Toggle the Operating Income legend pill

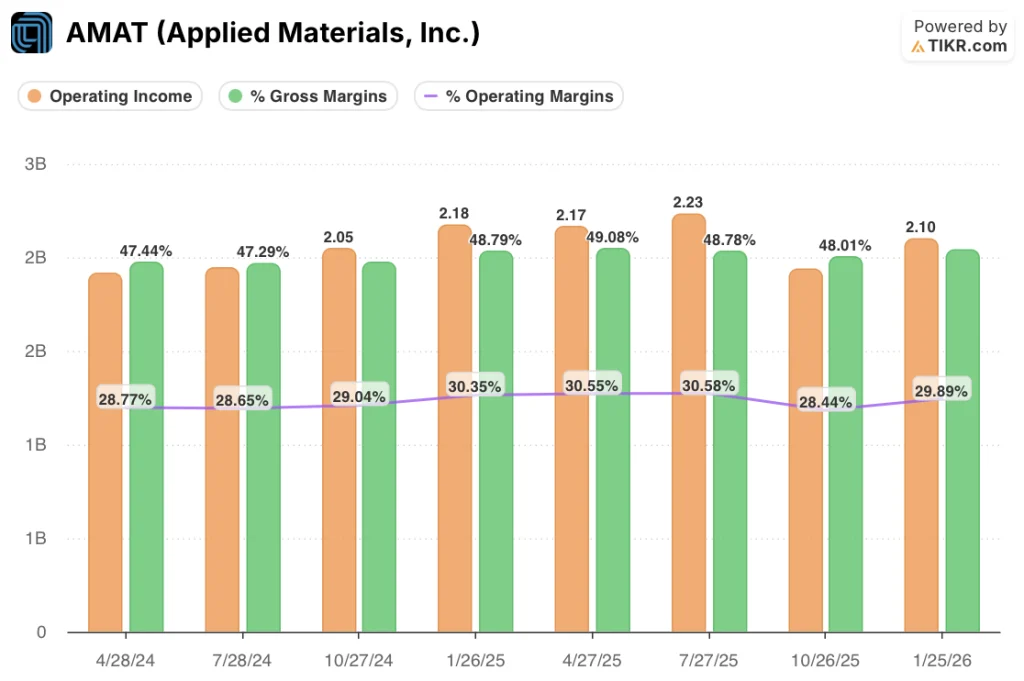(110, 96)
